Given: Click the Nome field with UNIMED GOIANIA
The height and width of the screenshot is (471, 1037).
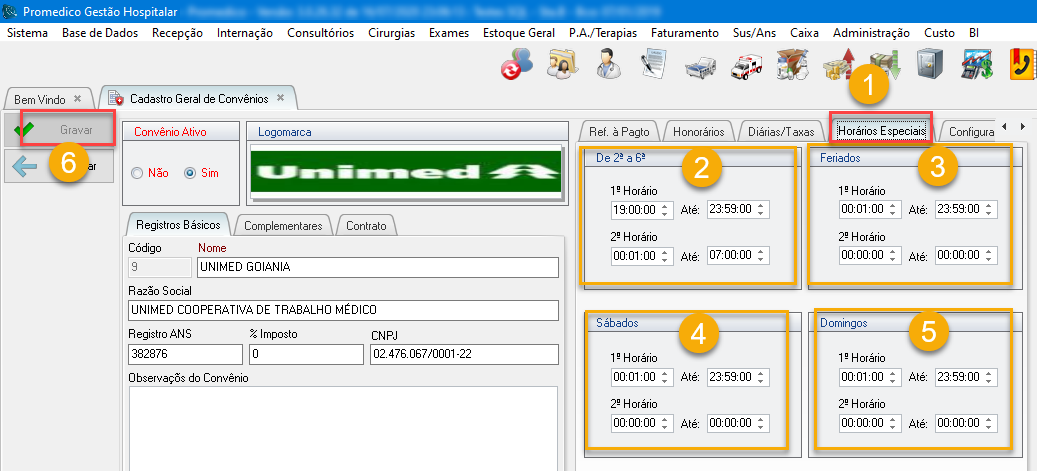Looking at the screenshot, I should pos(378,267).
